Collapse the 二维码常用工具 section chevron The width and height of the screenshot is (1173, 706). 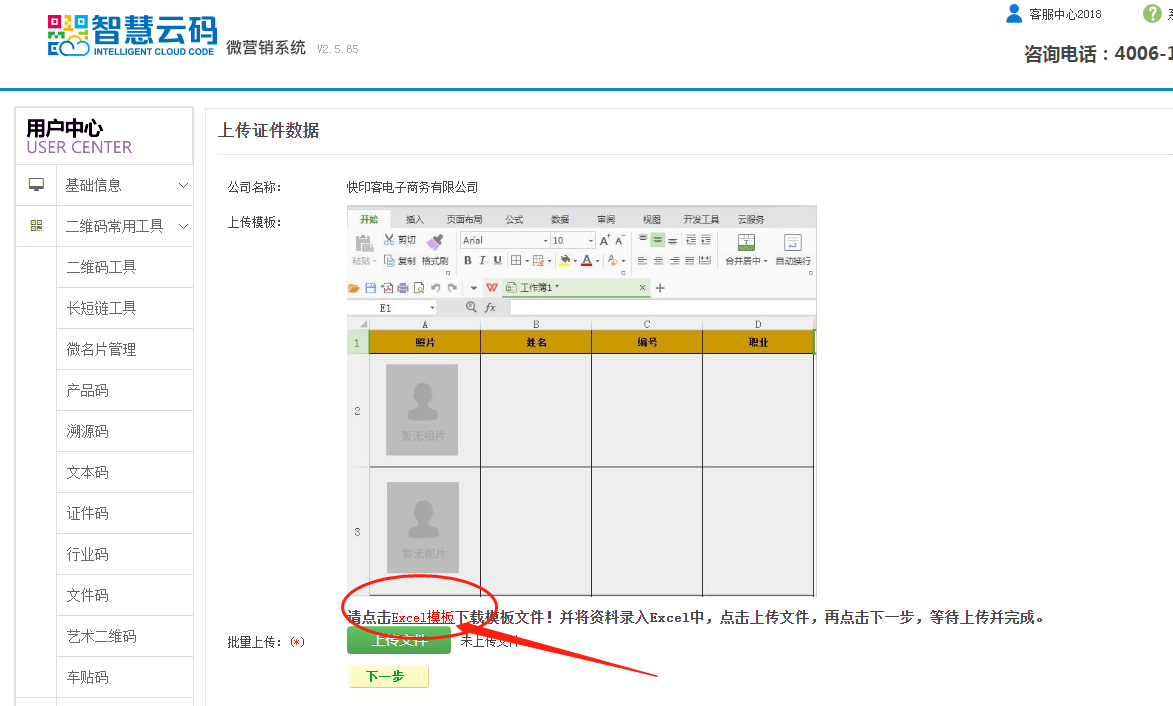pos(183,226)
